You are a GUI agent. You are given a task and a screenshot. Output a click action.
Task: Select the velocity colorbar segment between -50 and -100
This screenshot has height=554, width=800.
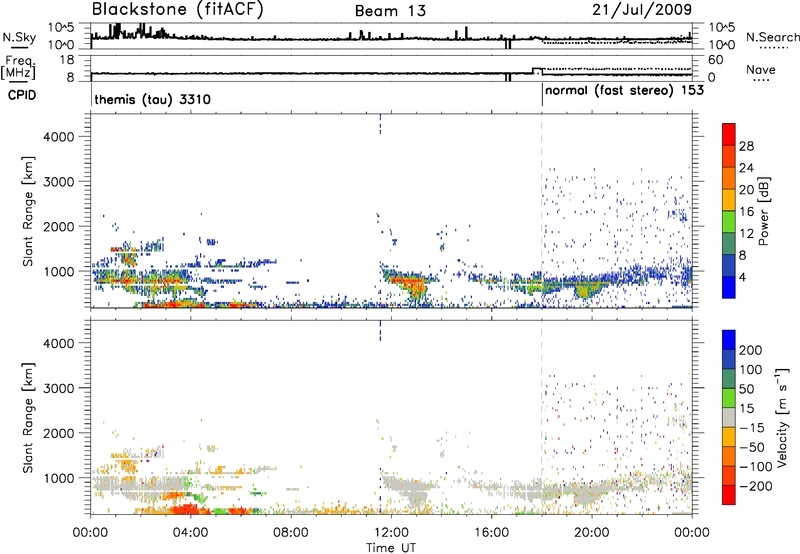(729, 456)
